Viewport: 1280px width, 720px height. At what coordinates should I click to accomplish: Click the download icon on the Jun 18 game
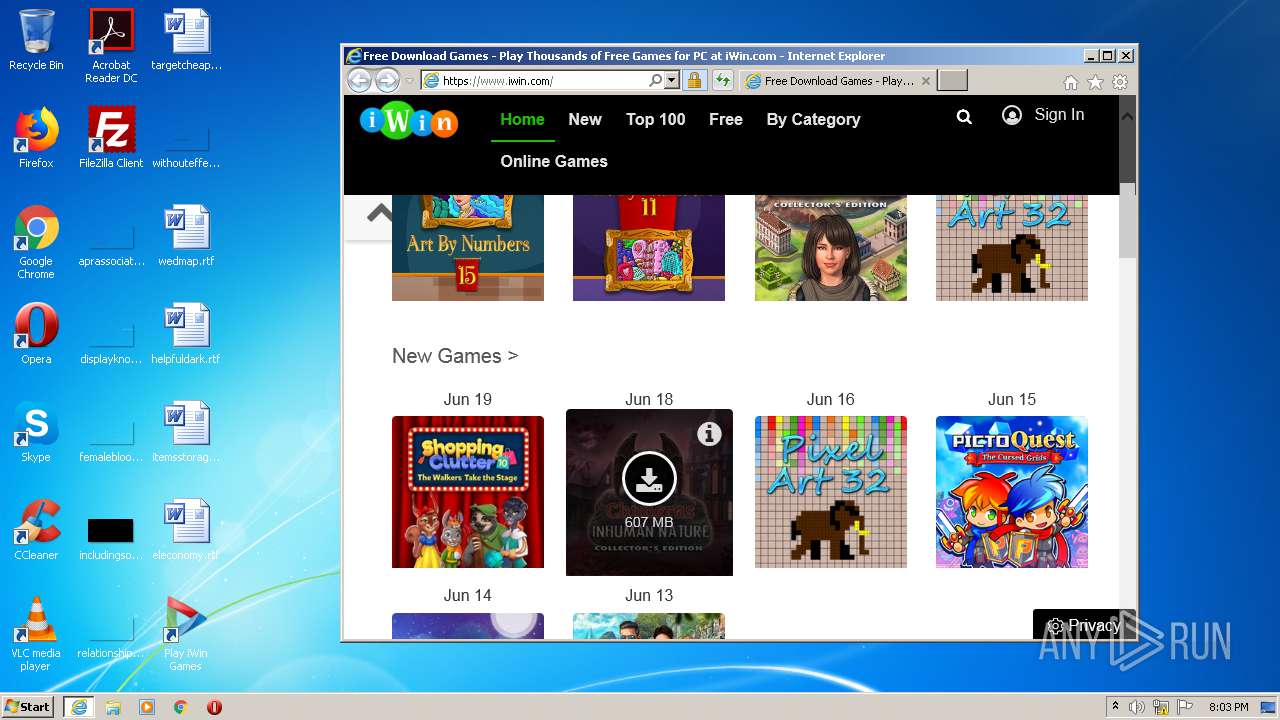649,480
